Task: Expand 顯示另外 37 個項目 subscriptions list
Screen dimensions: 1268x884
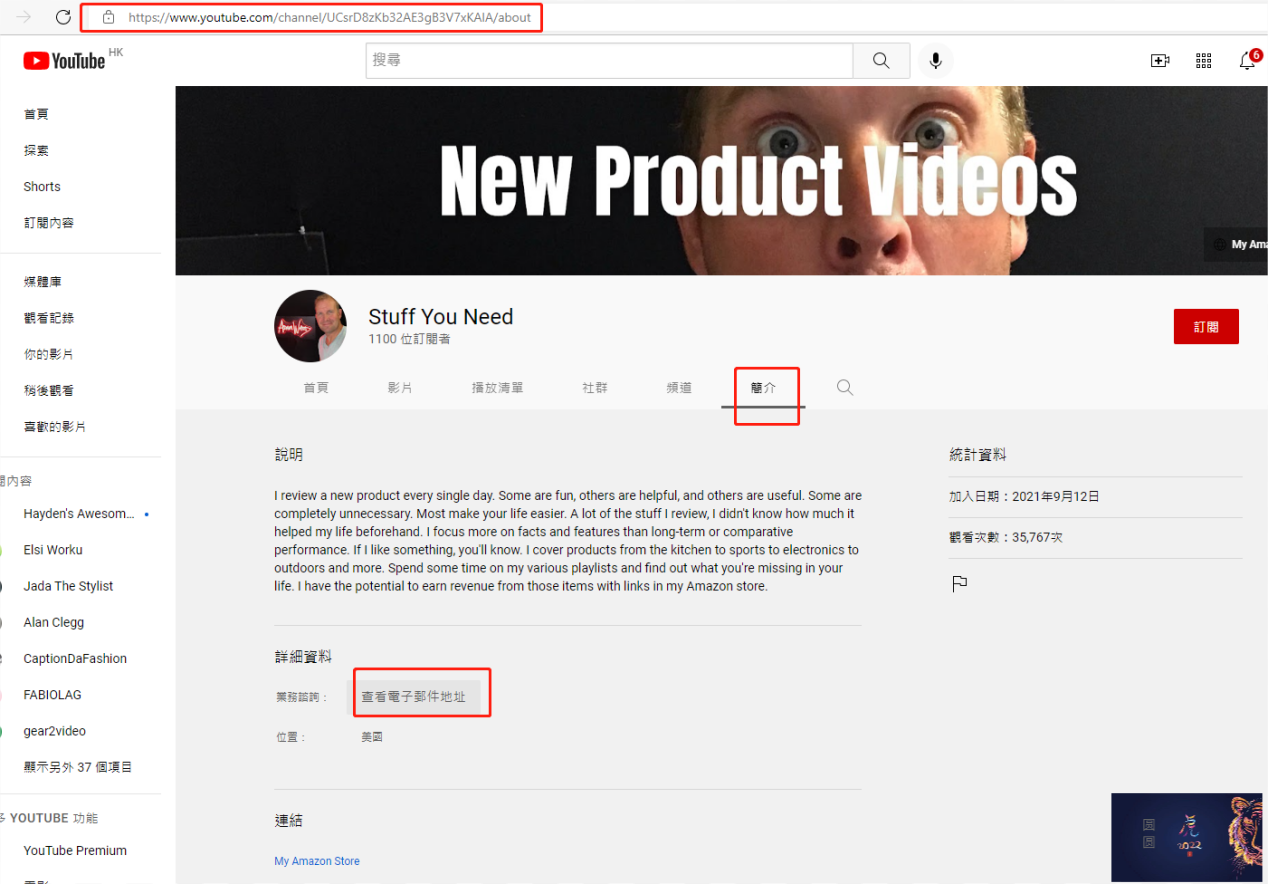Action: [x=78, y=767]
